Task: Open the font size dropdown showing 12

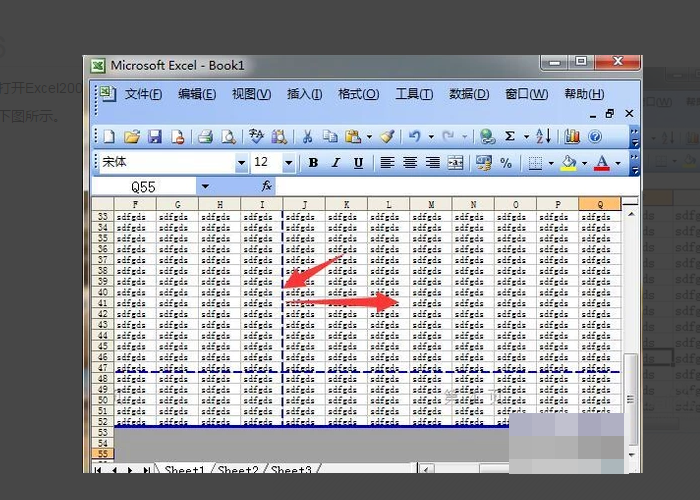Action: pyautogui.click(x=288, y=163)
